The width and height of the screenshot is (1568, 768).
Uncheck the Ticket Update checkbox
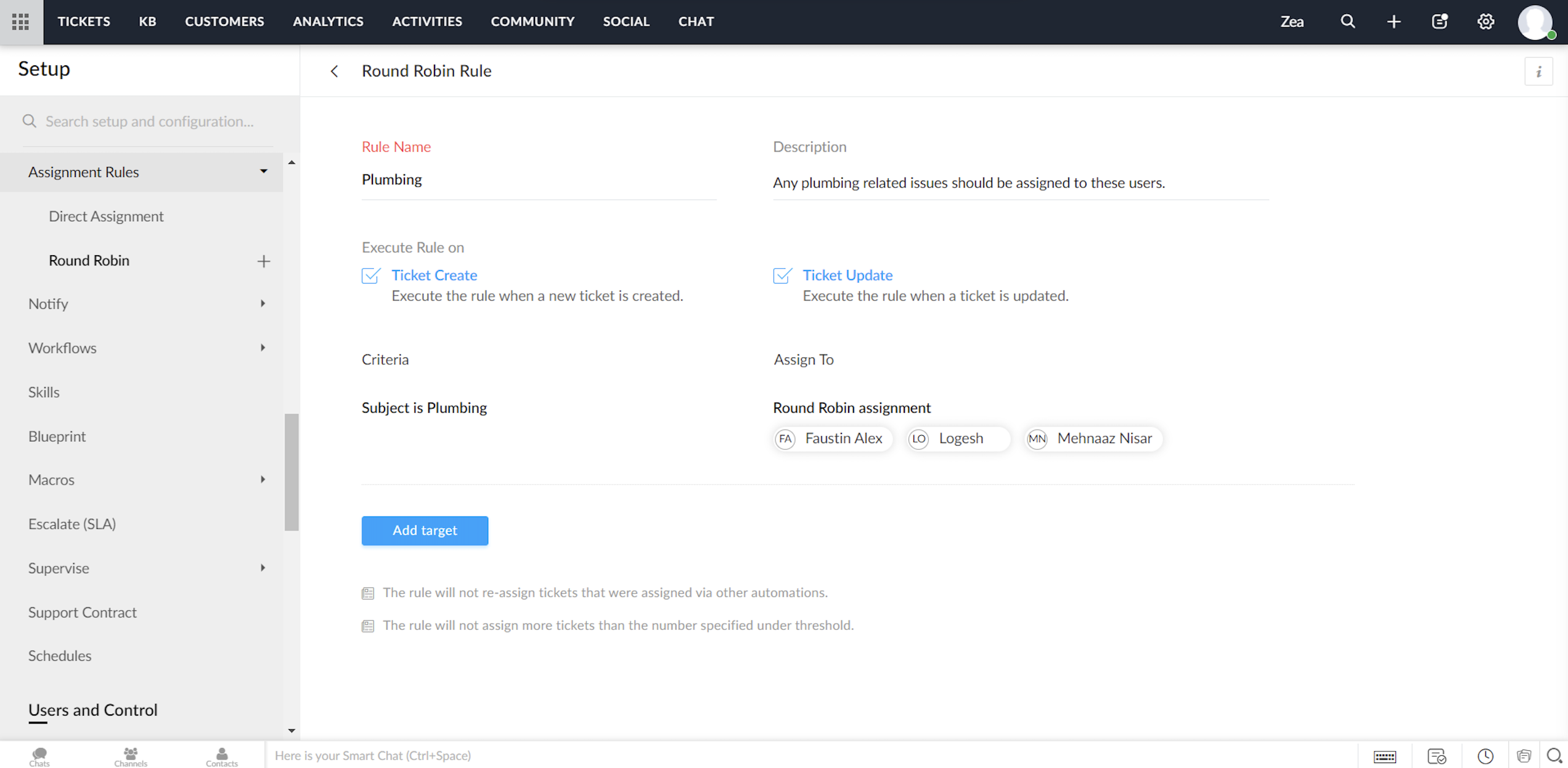pos(782,276)
